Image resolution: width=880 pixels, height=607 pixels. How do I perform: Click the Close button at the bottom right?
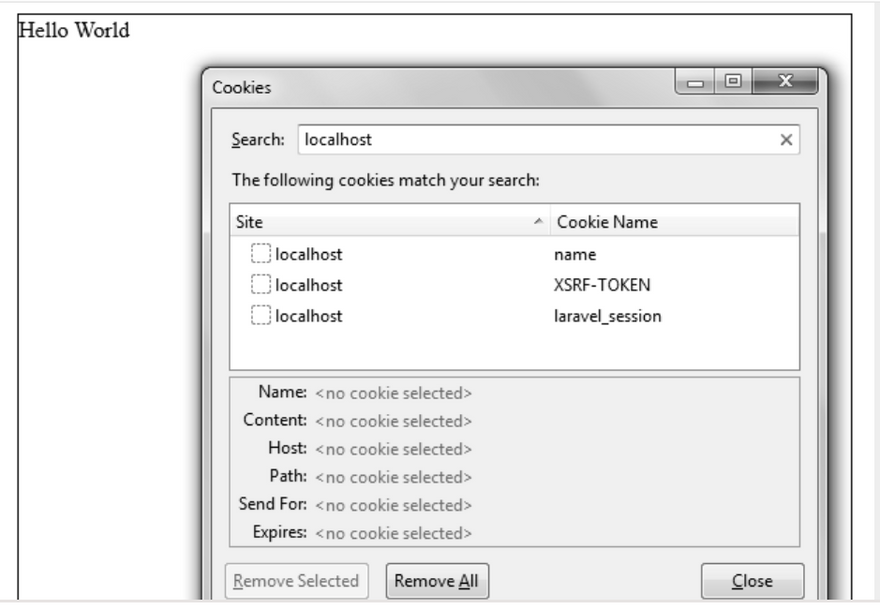coord(752,580)
